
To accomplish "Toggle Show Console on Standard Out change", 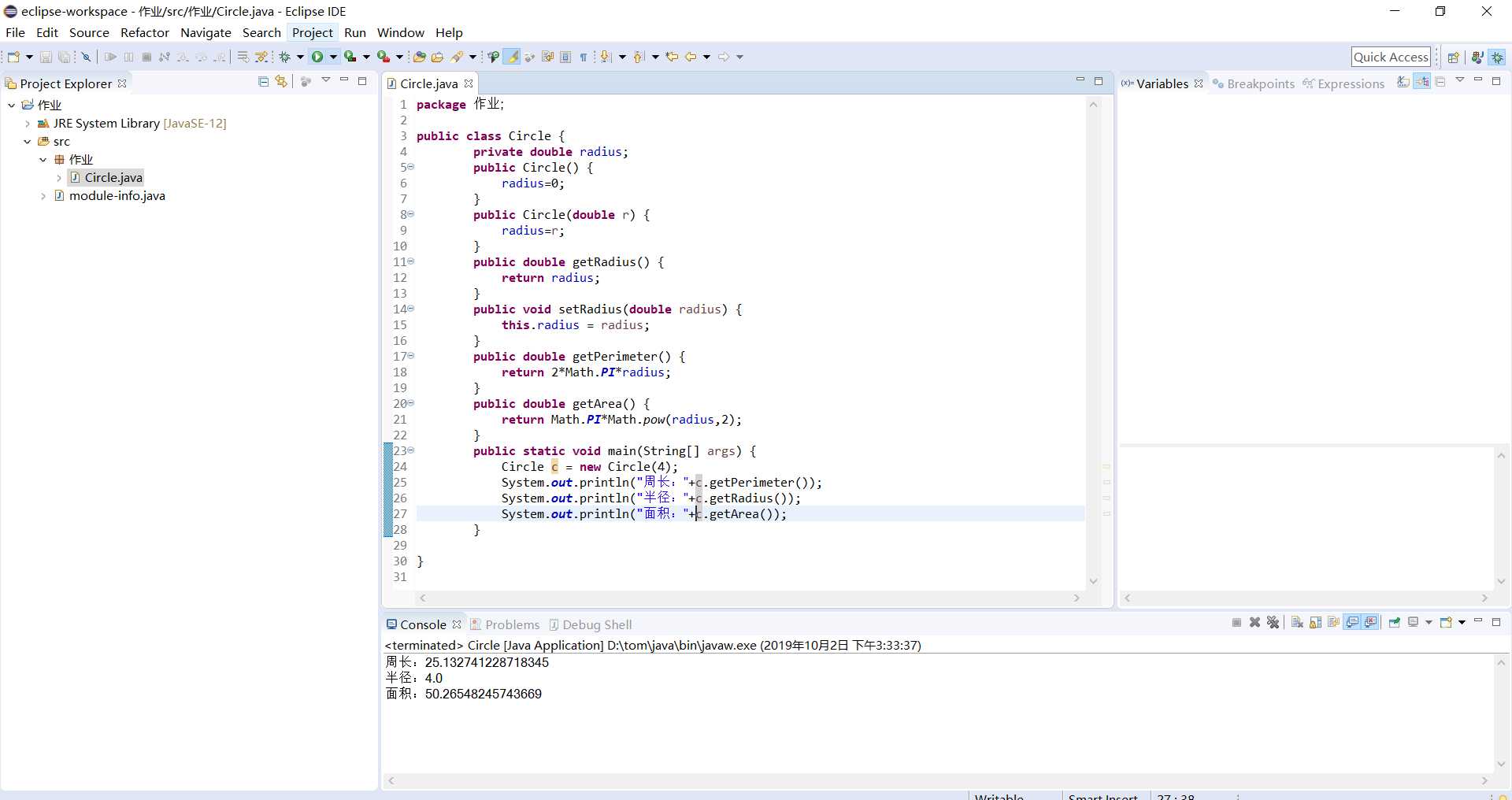I will point(1352,622).
